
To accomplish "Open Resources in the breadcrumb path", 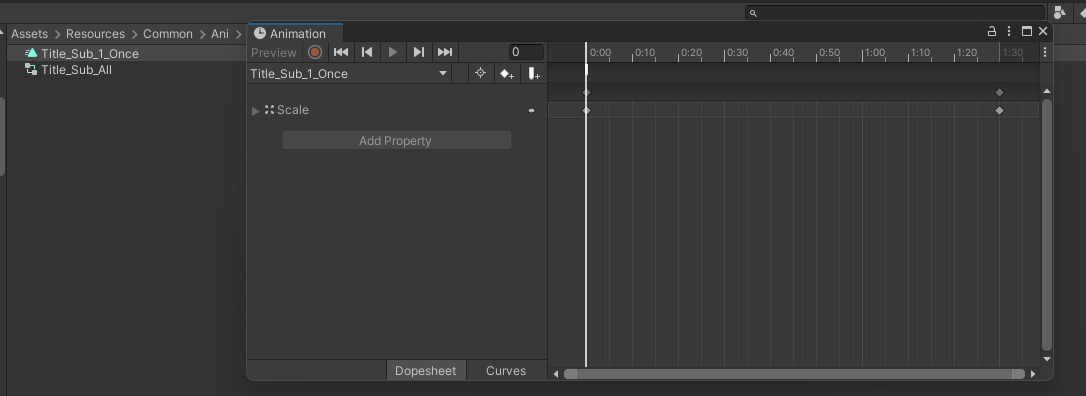I will coord(96,34).
